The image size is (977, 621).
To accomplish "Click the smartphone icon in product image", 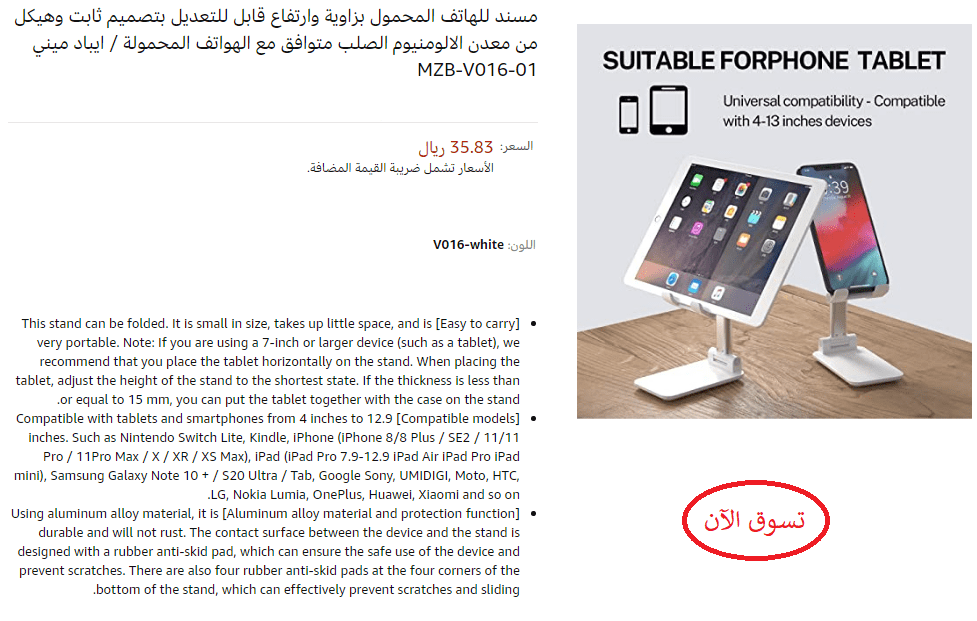I will [x=629, y=115].
